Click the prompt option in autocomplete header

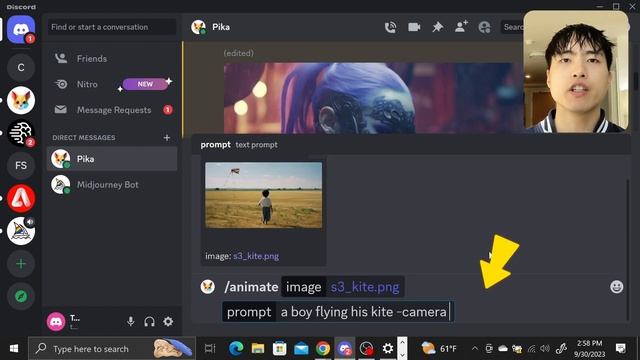pos(216,145)
